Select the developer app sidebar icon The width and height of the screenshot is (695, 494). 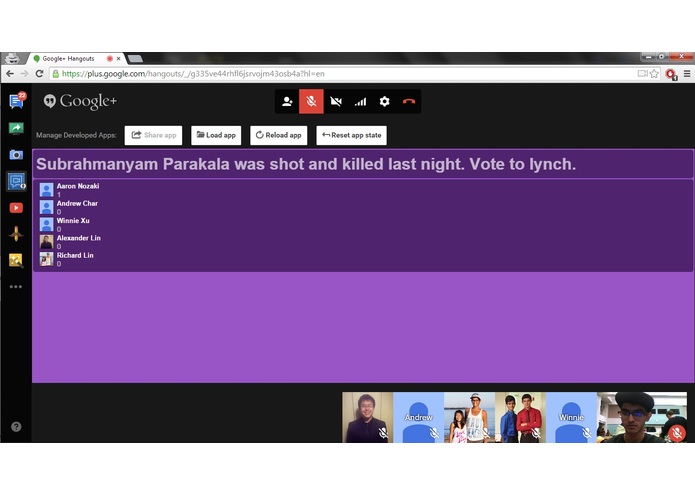[x=16, y=181]
